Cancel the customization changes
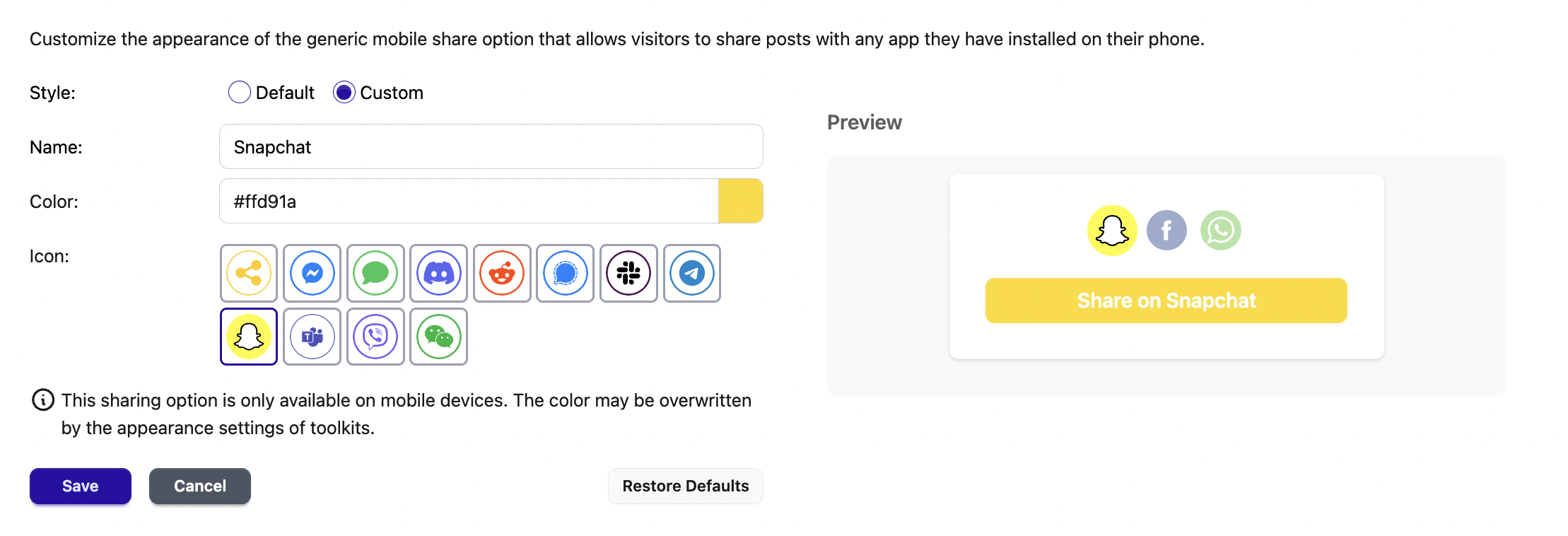The height and width of the screenshot is (536, 1568). click(200, 486)
